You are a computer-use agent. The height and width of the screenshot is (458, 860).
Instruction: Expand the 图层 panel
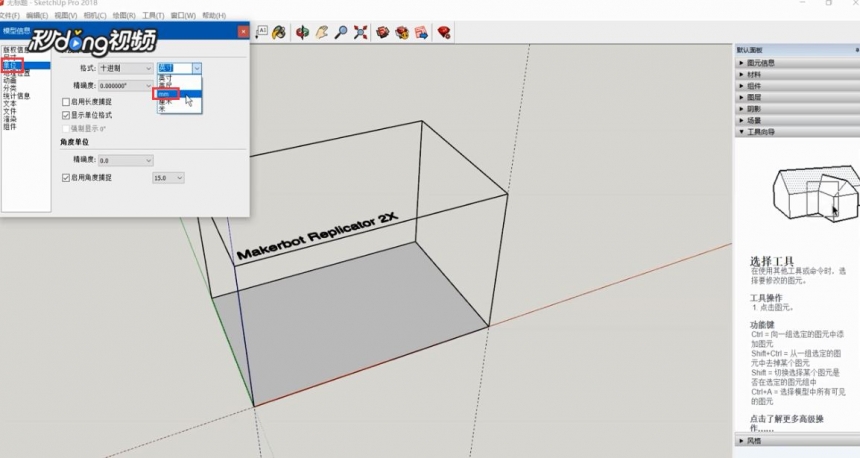(797, 98)
